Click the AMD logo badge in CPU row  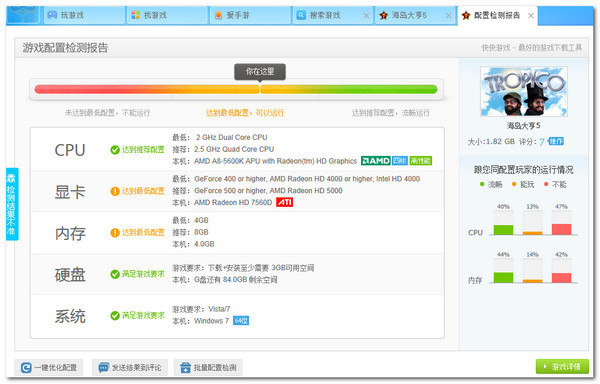pyautogui.click(x=375, y=161)
